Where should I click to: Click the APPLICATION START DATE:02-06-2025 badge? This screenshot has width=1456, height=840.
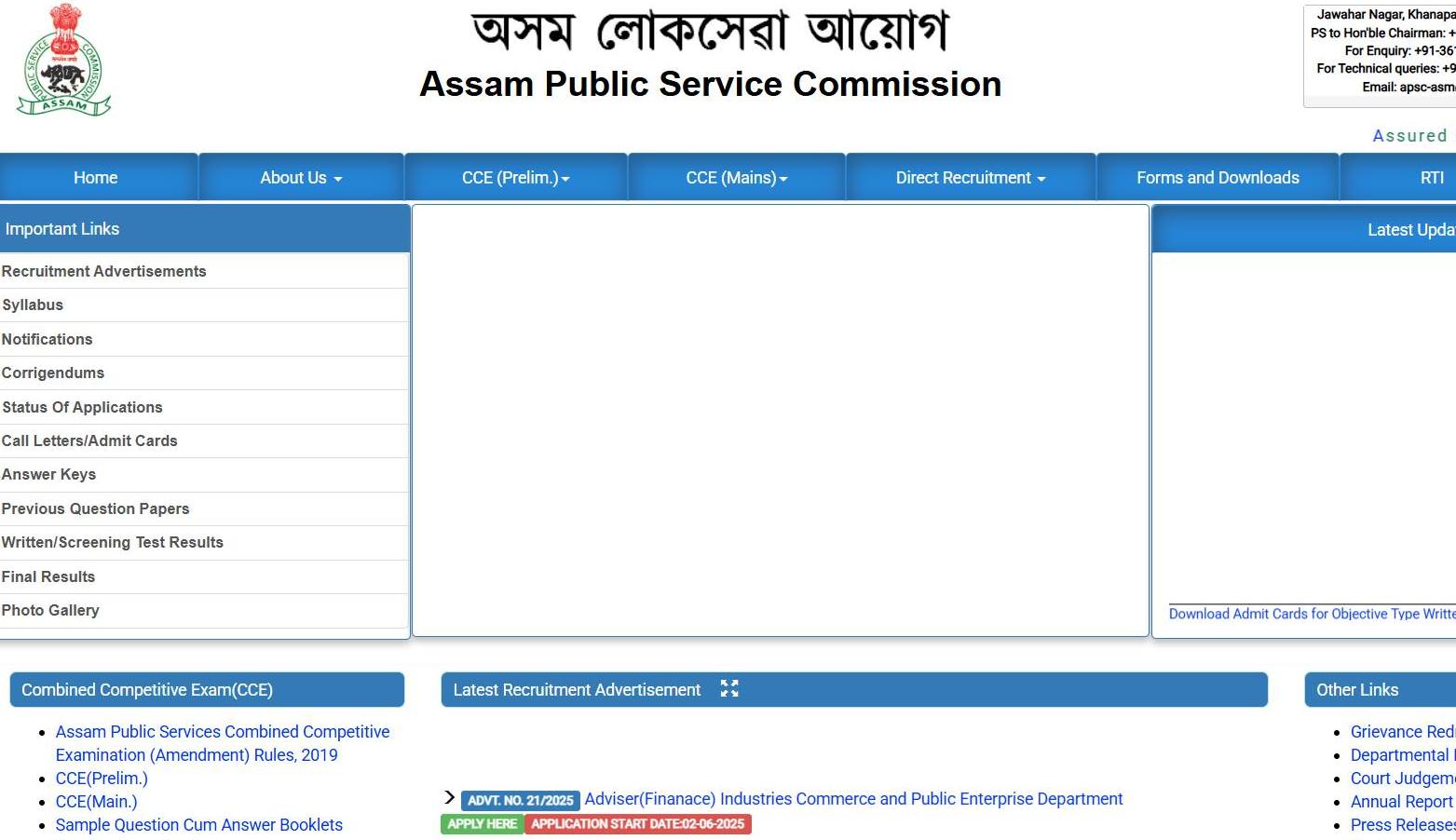coord(638,824)
